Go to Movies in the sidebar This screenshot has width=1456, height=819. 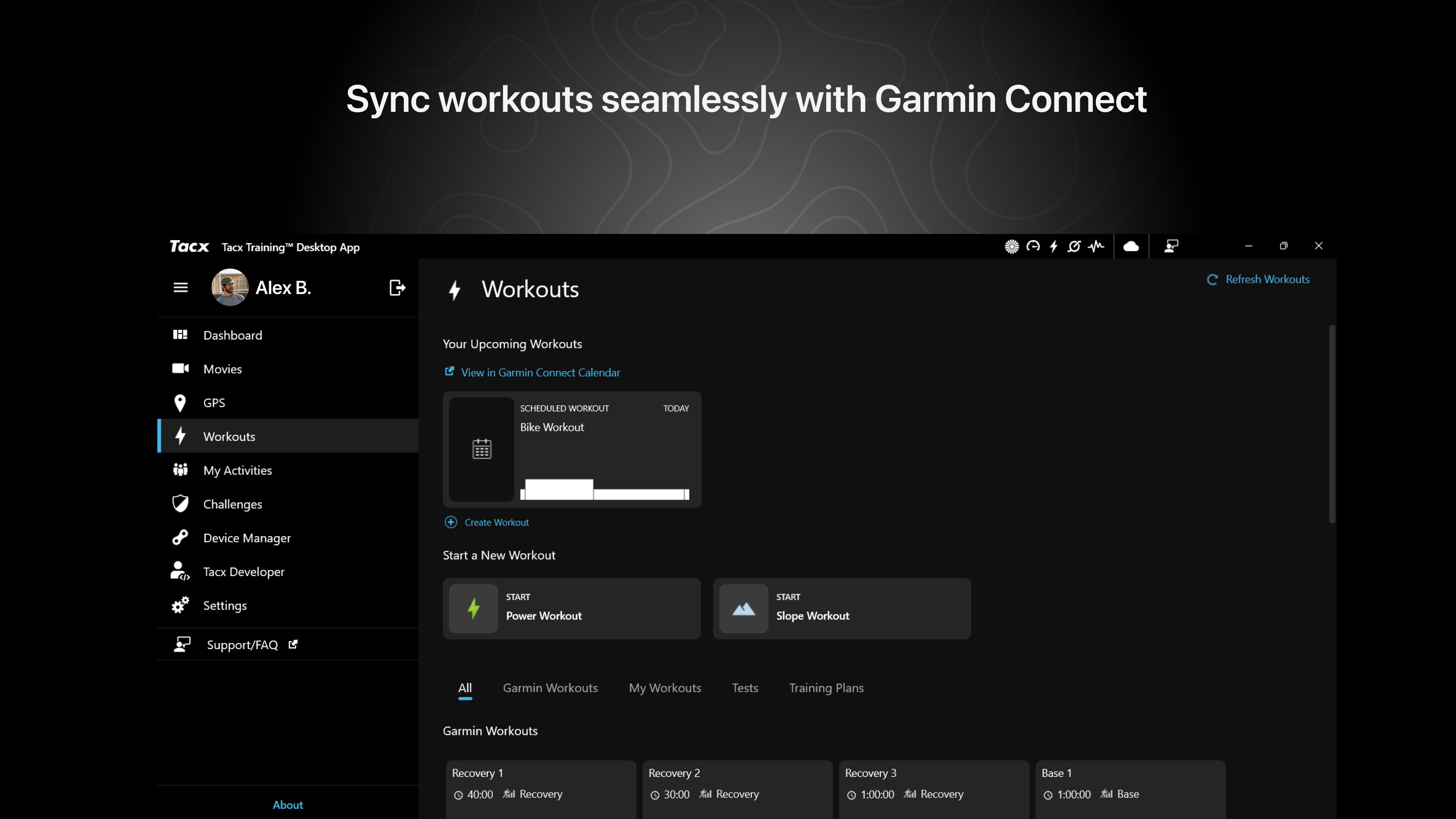[x=288, y=369]
